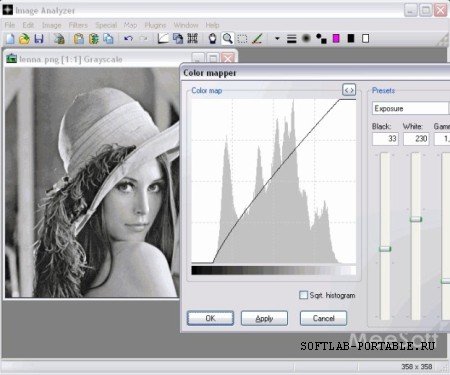Save image with the floppy disk icon
Image resolution: width=450 pixels, height=375 pixels.
(39, 39)
